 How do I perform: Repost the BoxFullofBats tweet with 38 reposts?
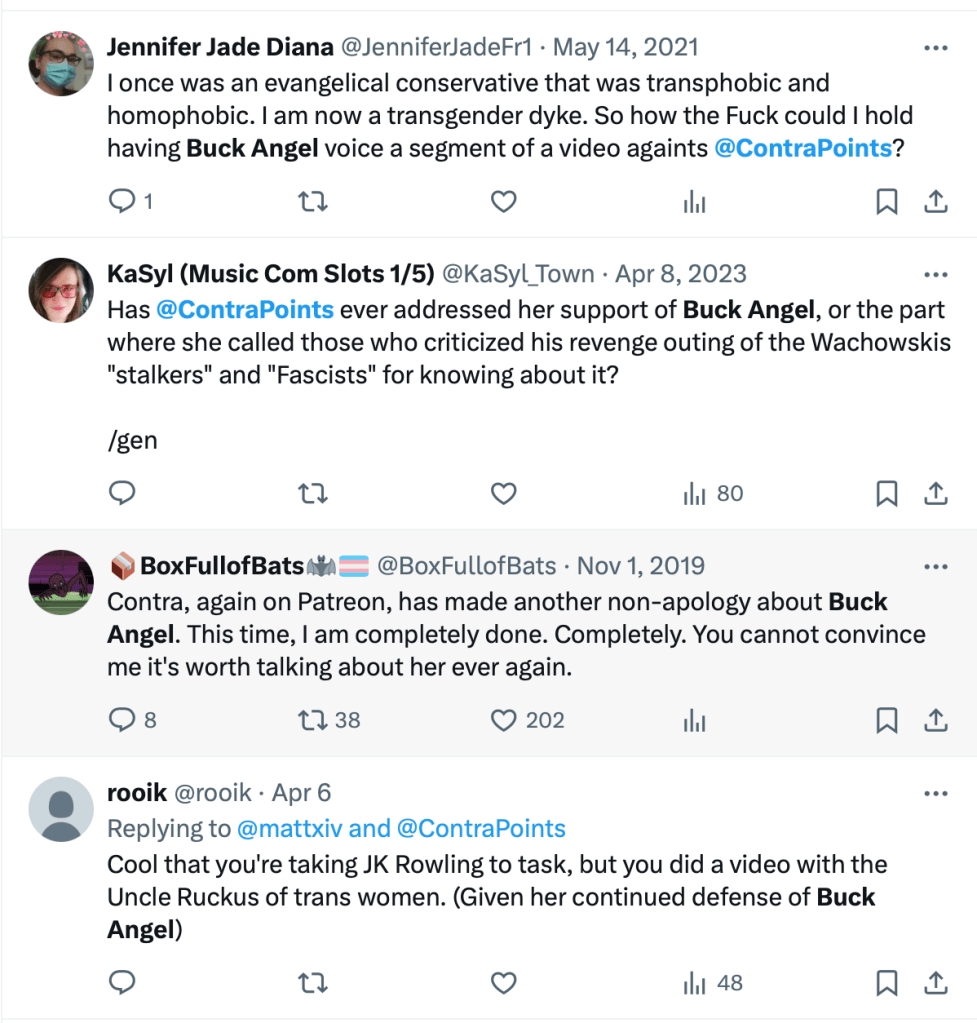313,720
